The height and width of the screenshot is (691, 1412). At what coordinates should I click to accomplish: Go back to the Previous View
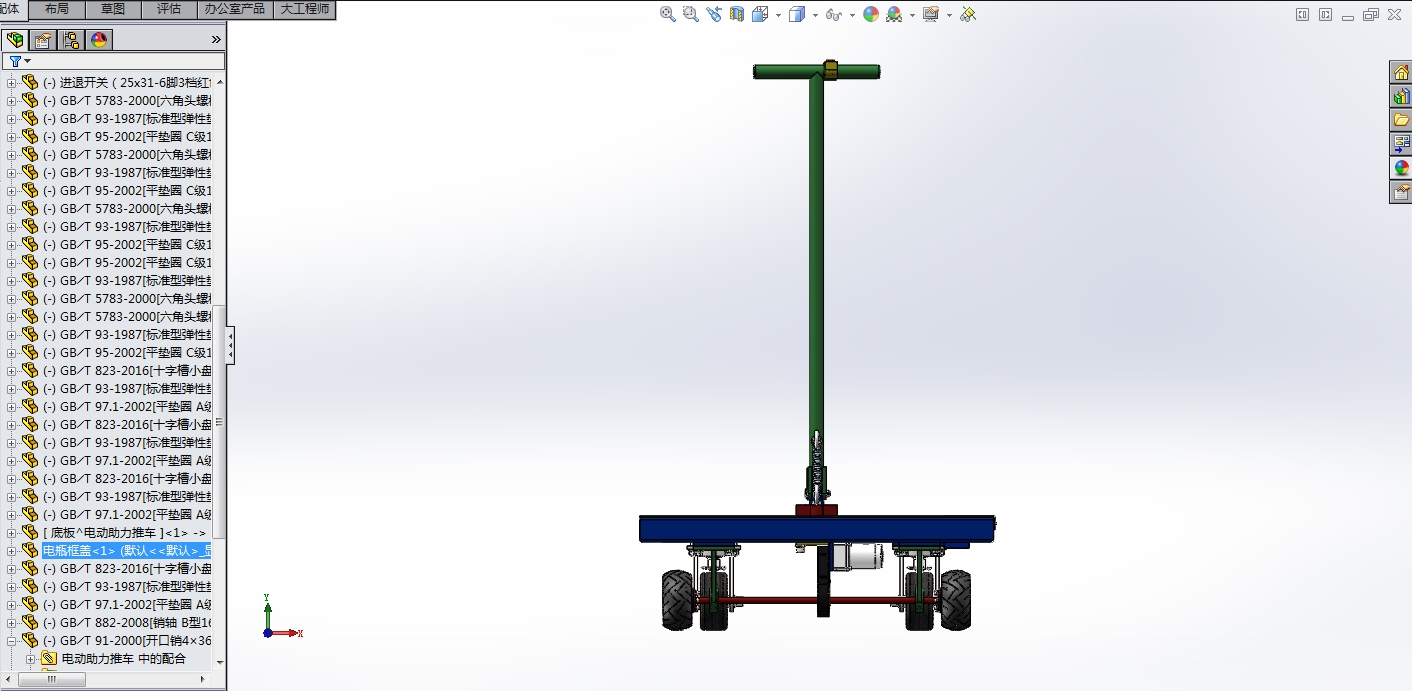713,14
